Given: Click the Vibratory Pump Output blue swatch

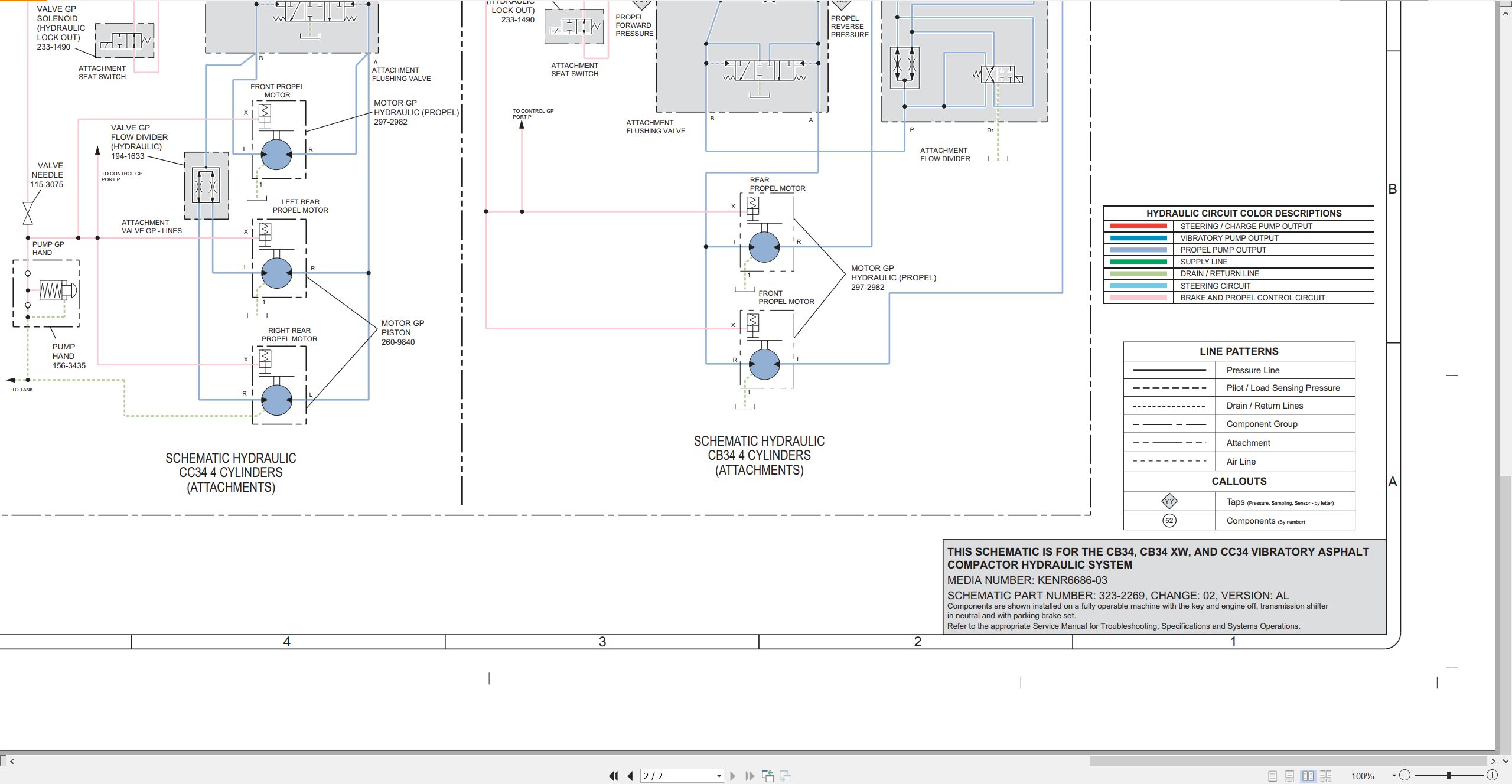Looking at the screenshot, I should (1138, 238).
